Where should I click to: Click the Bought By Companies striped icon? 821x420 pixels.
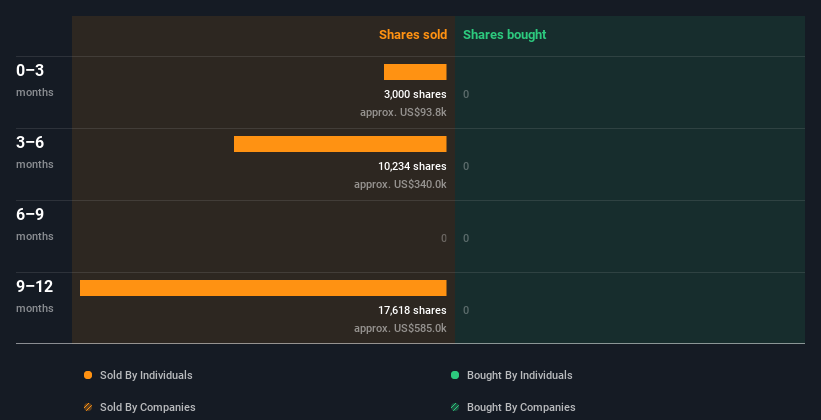[455, 407]
